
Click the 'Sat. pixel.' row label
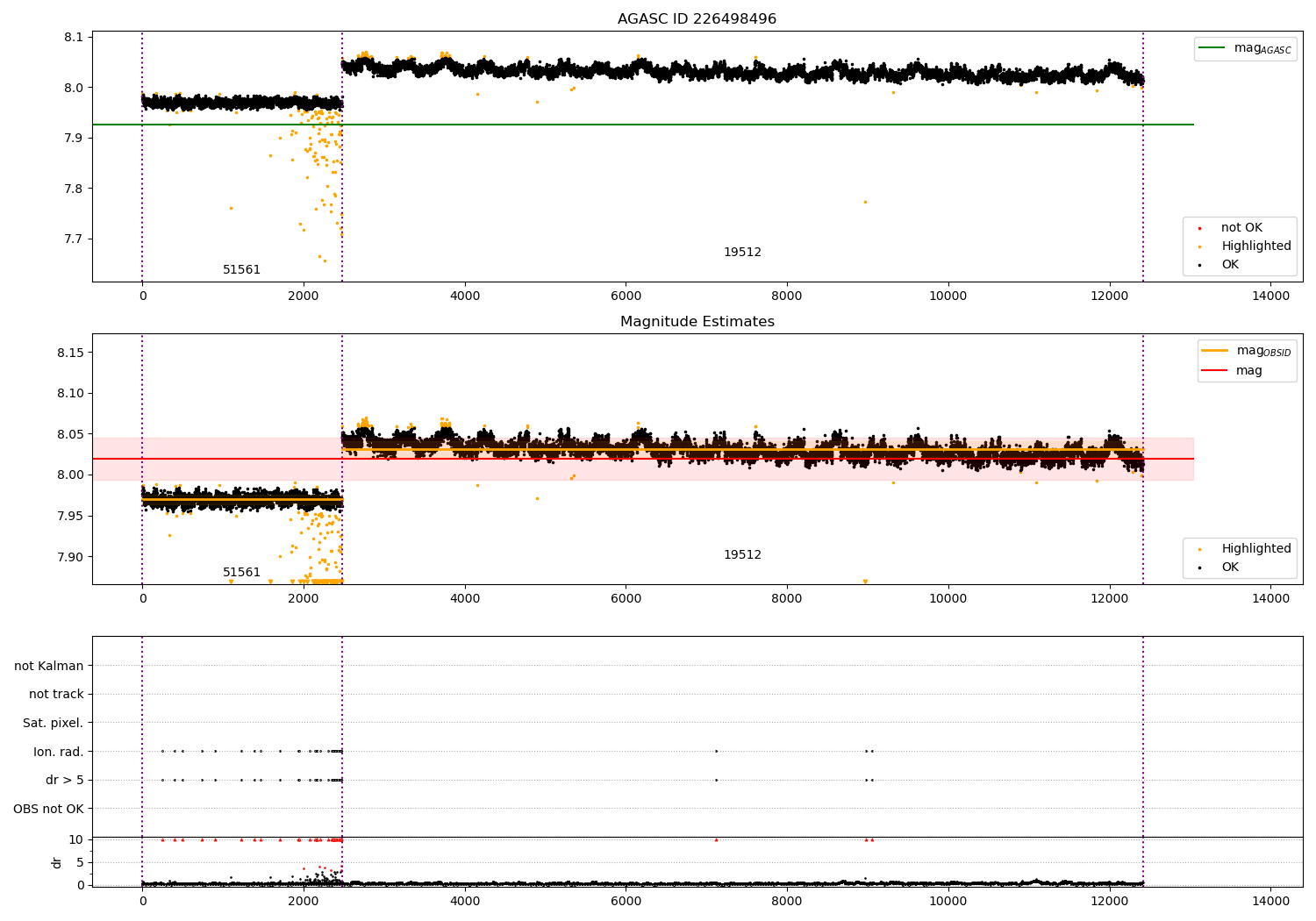[54, 723]
